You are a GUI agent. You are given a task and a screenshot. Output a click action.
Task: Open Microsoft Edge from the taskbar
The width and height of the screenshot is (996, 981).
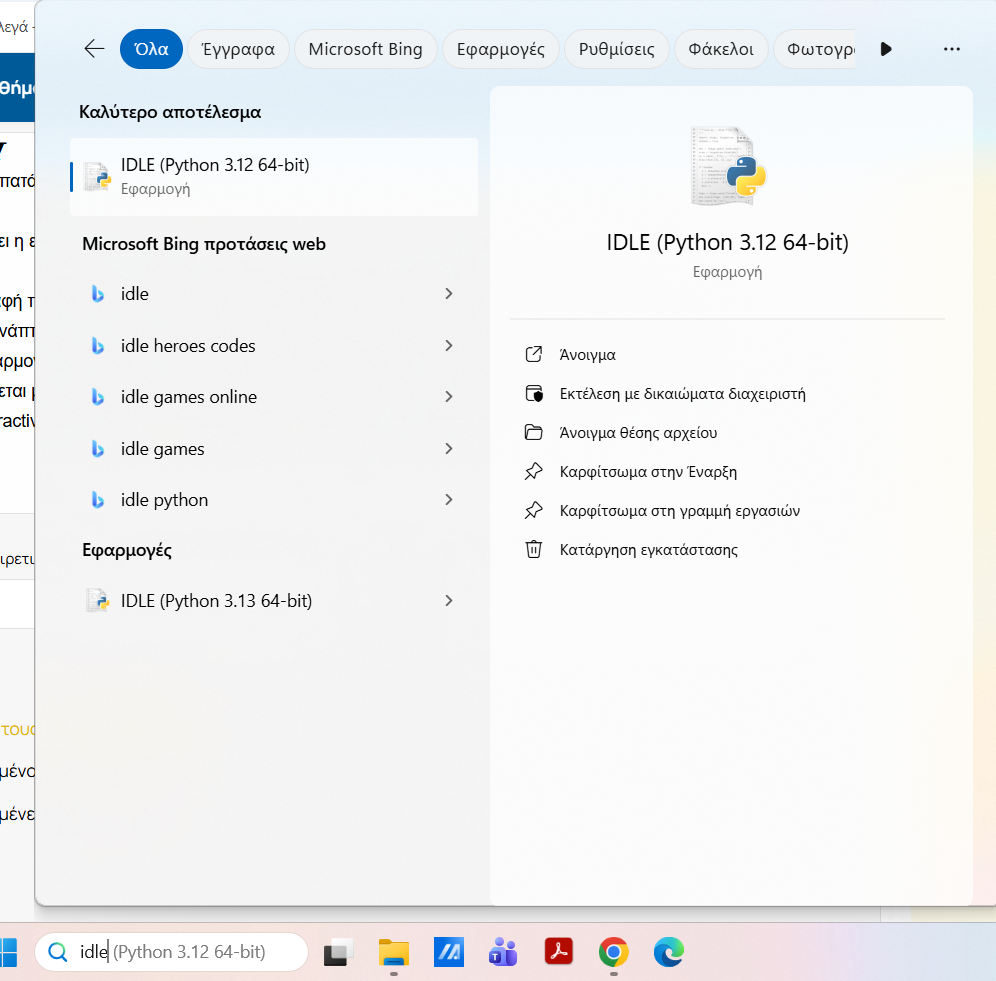[668, 952]
